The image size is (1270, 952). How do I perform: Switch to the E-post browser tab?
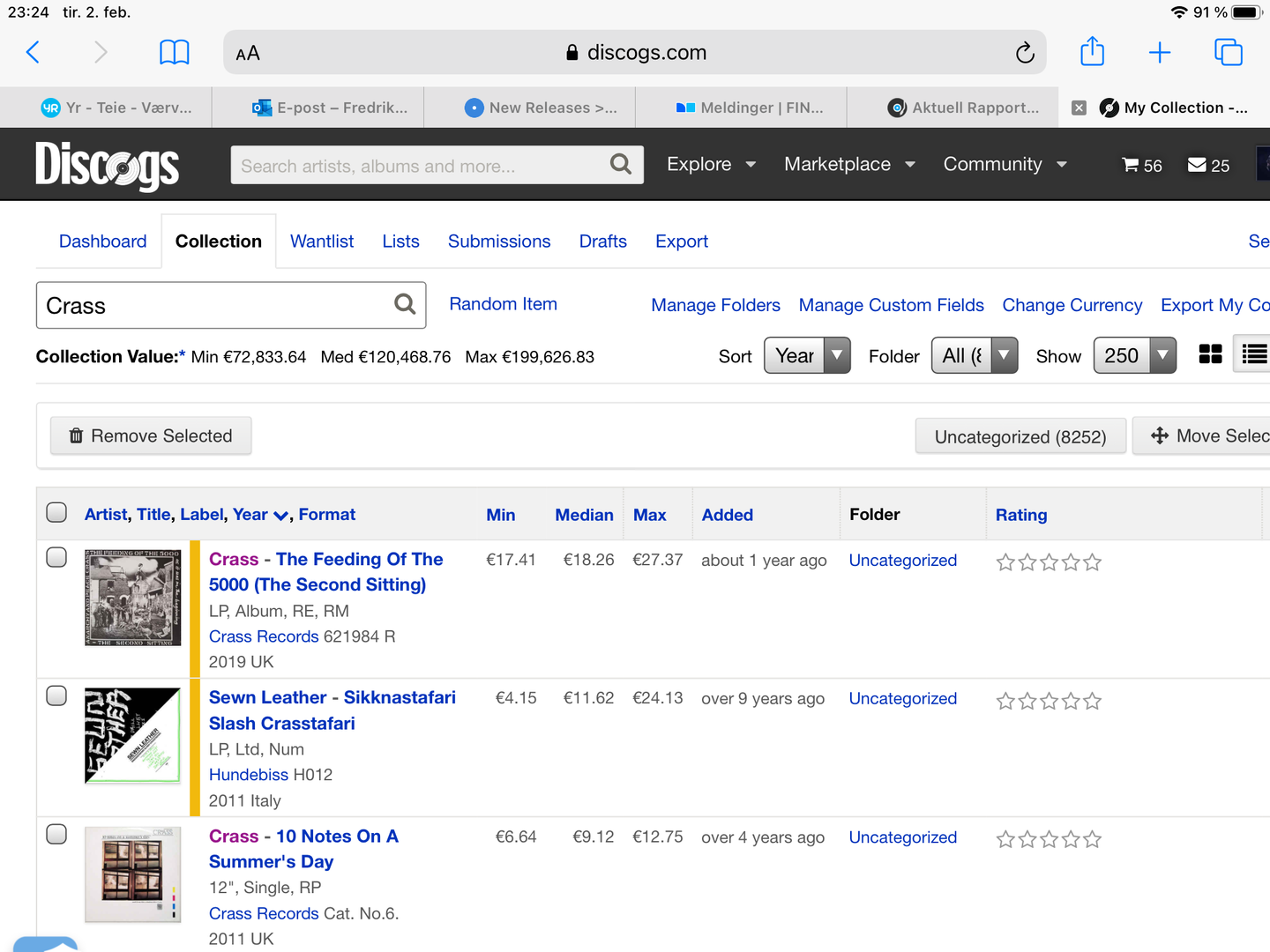pyautogui.click(x=318, y=108)
